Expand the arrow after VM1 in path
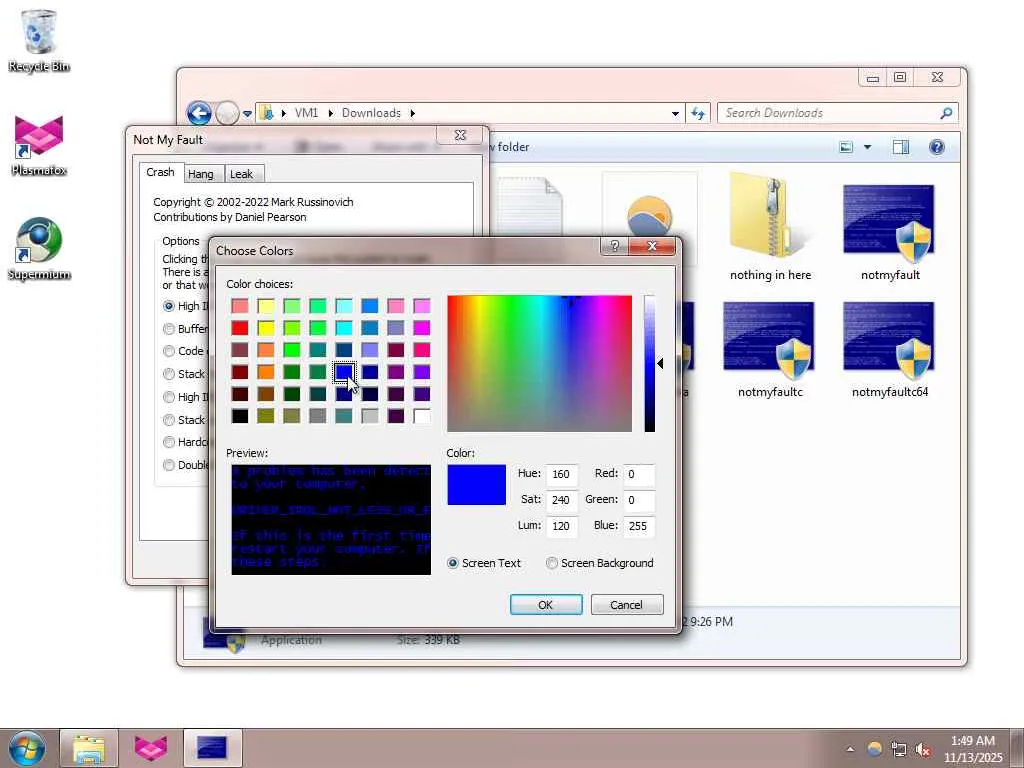The height and width of the screenshot is (768, 1024). (330, 113)
